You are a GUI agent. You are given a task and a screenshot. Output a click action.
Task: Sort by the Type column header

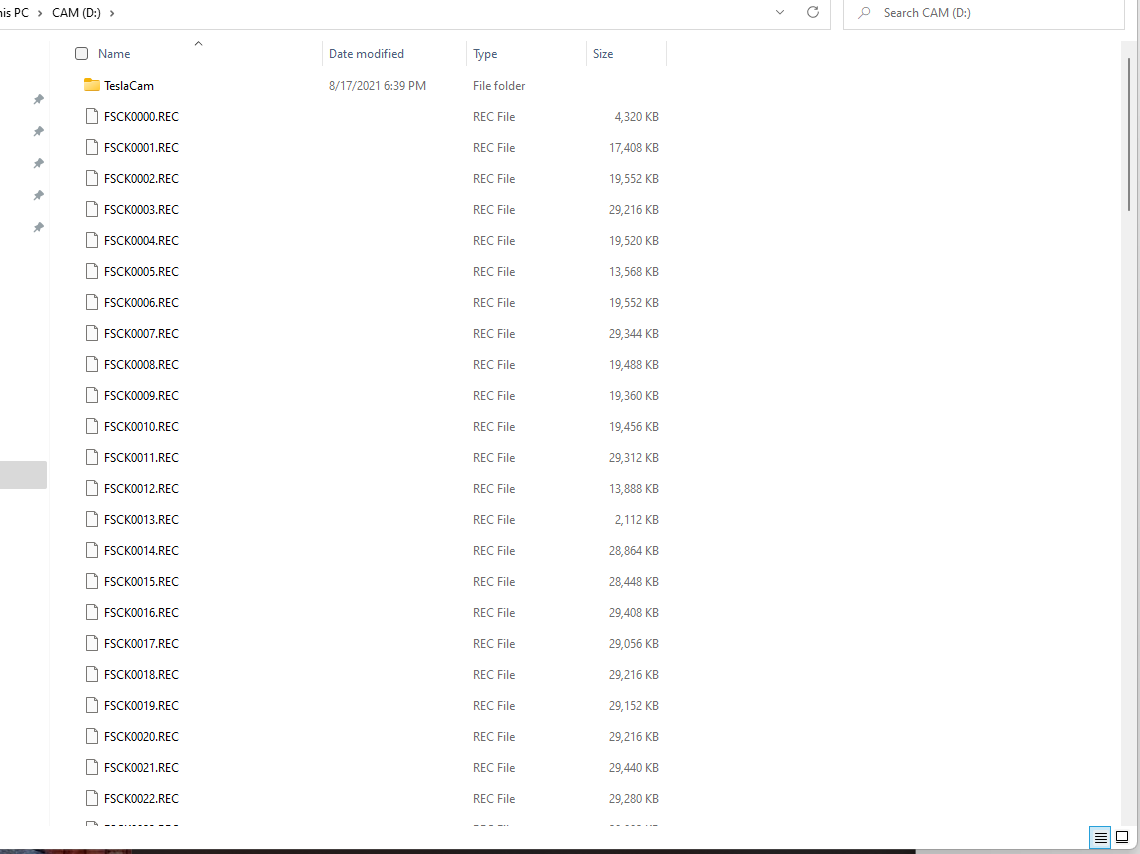click(485, 54)
